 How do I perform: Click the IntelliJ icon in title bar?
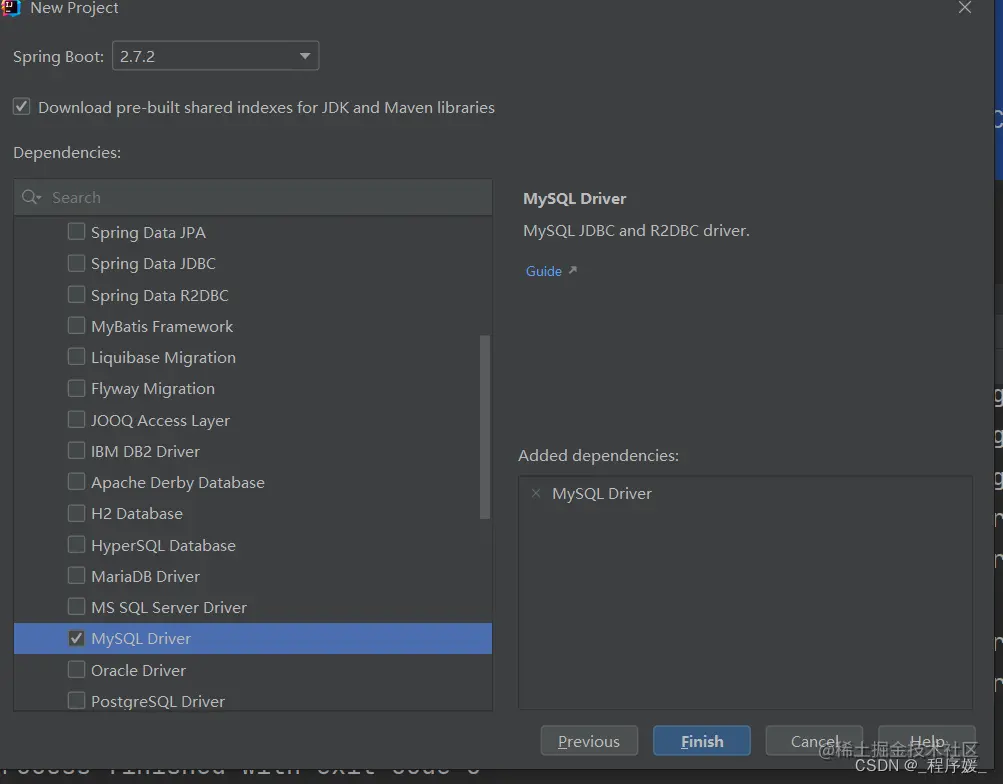tap(12, 8)
